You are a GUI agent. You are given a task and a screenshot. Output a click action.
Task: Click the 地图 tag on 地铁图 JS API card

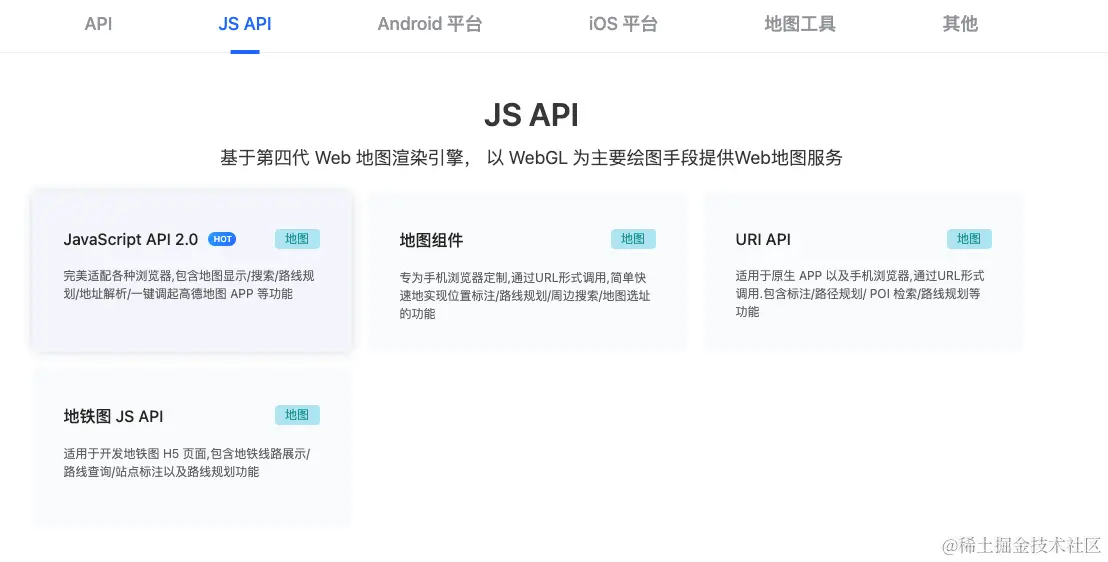coord(297,415)
